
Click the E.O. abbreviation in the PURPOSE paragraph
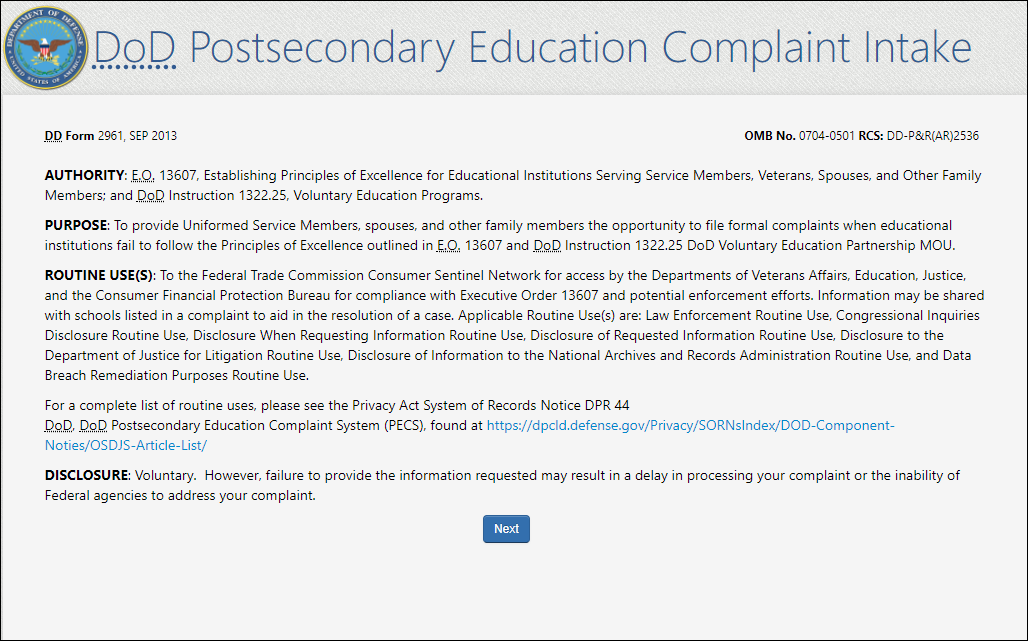click(448, 245)
